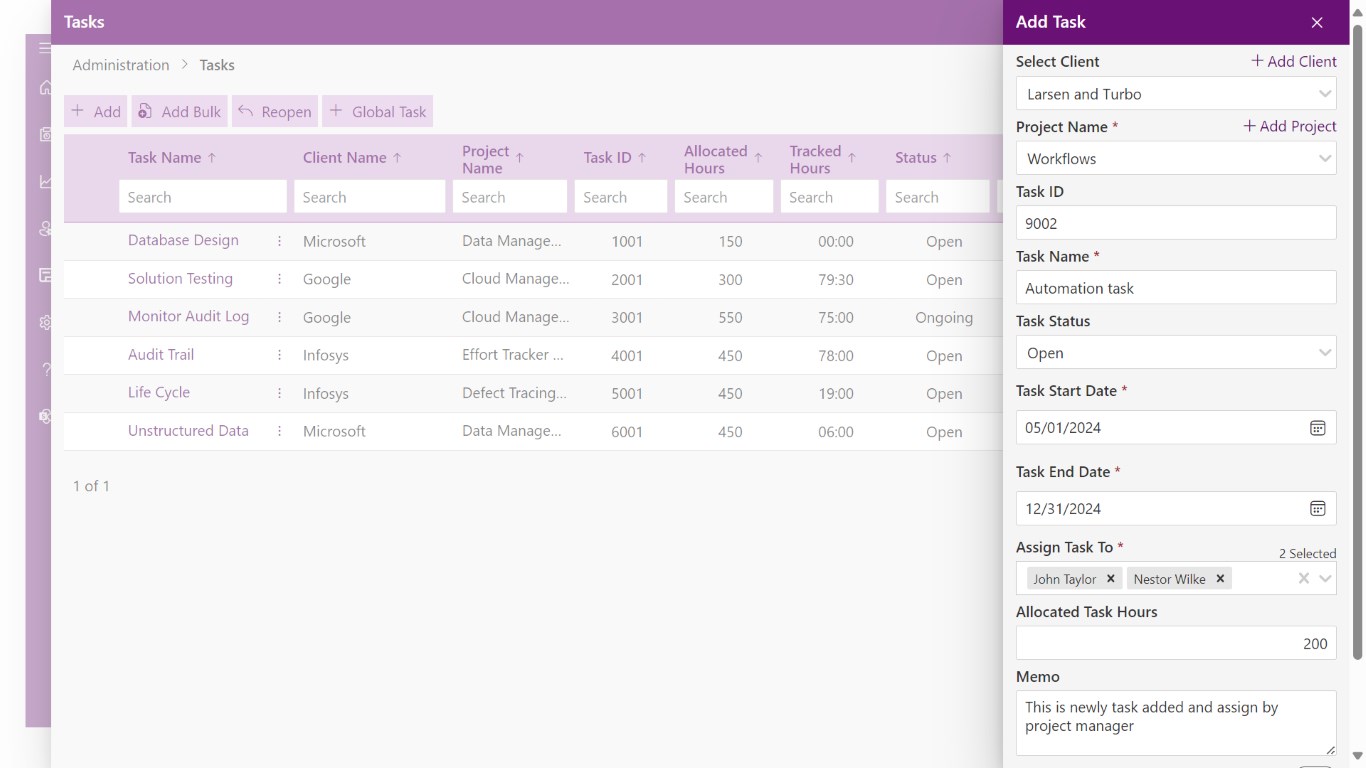This screenshot has height=768, width=1366.
Task: Open the Life Cycle task link
Action: coord(158,392)
